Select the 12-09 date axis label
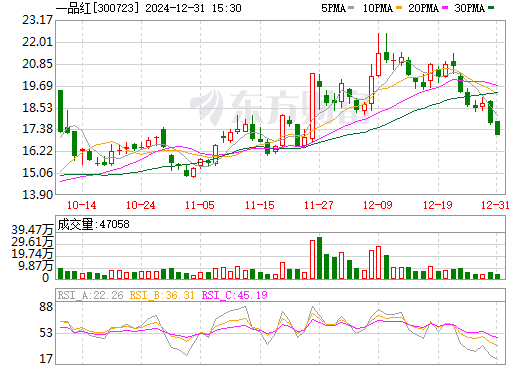Viewport: 520px width, 365px height. pos(378,205)
